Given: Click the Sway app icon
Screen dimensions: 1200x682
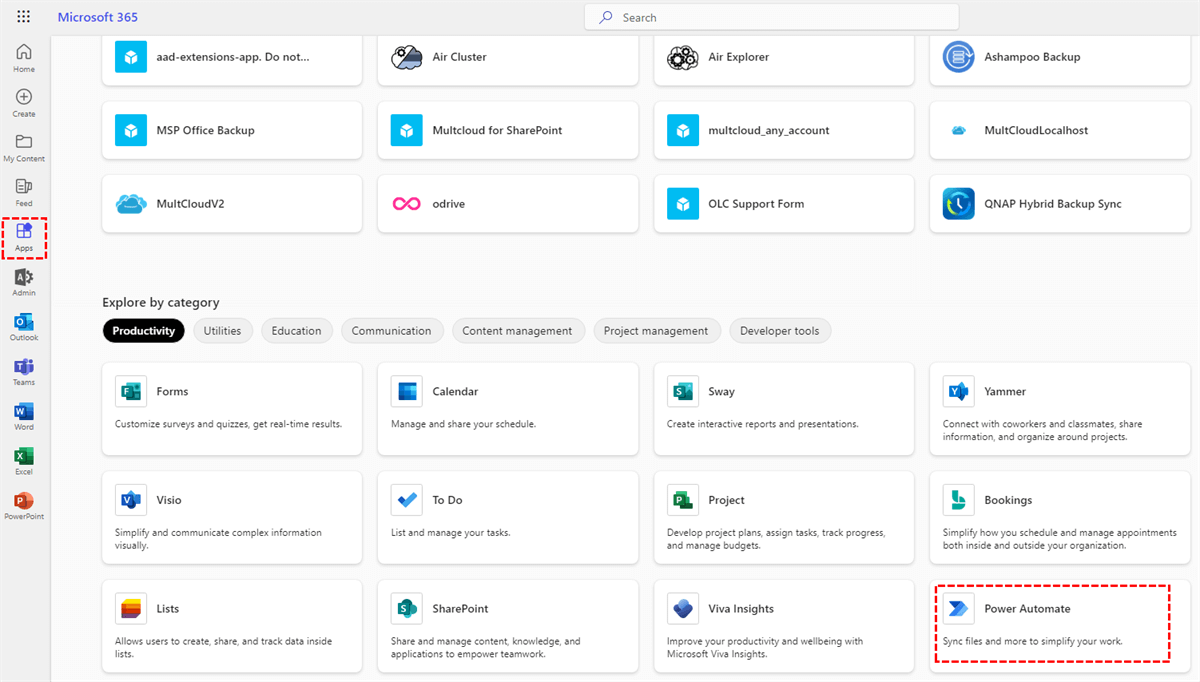Looking at the screenshot, I should [683, 392].
